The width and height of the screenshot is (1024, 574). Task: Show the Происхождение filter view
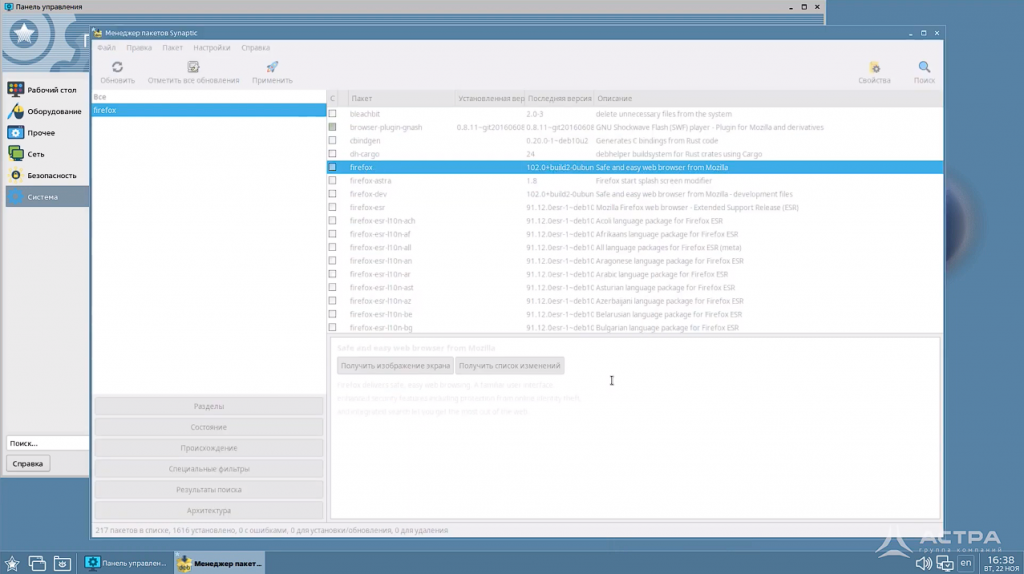click(x=209, y=448)
